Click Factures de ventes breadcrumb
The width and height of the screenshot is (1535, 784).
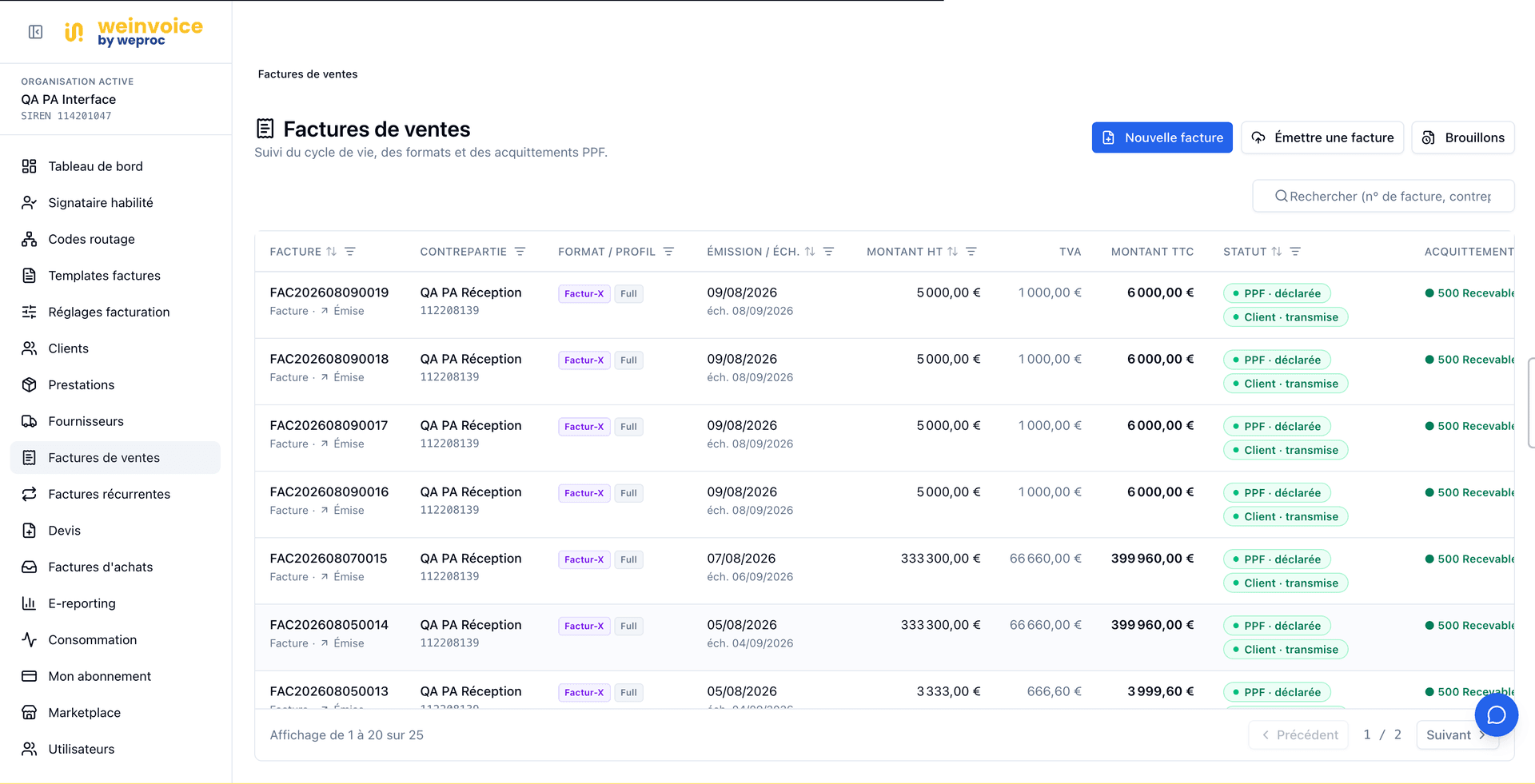[x=308, y=74]
